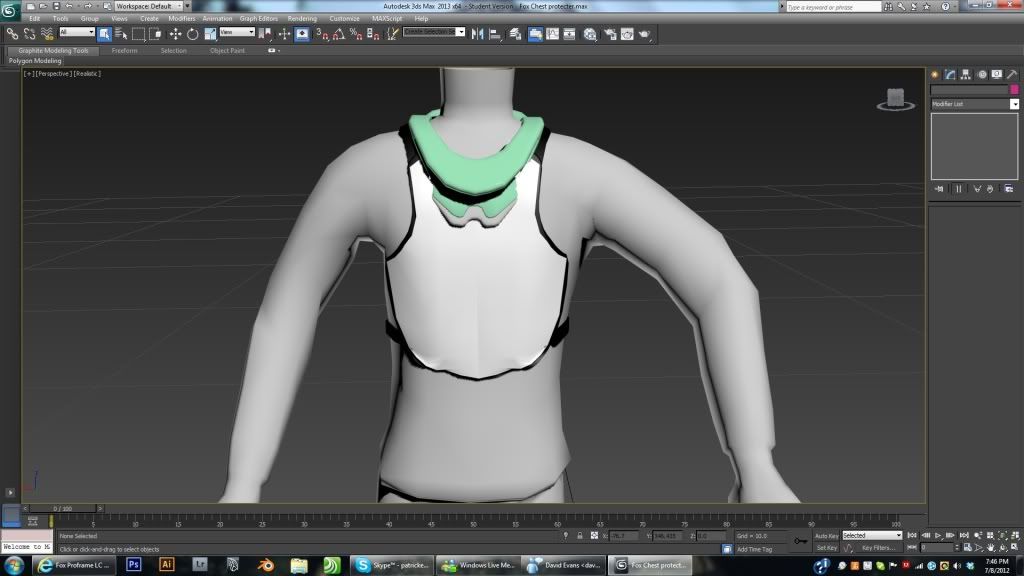Toggle Window/Crossing selection mode
The image size is (1024, 576).
155,34
